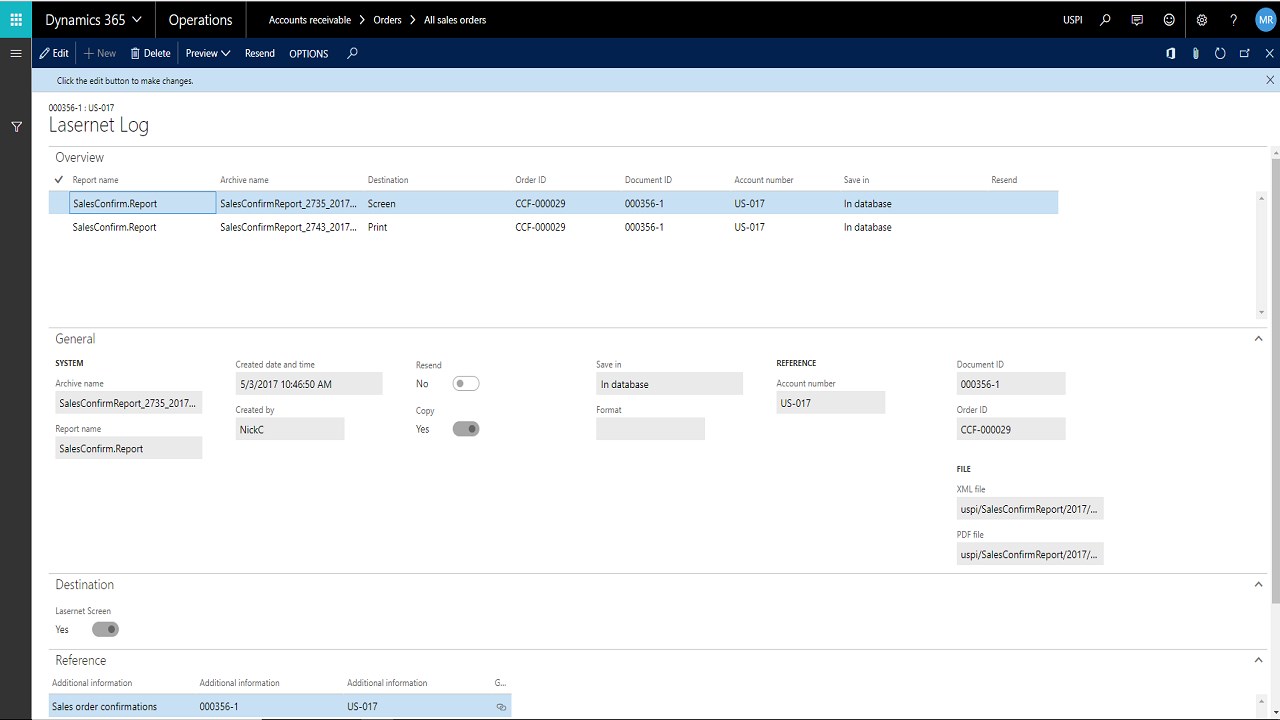Click the Edit button
1280x720 pixels.
54,53
